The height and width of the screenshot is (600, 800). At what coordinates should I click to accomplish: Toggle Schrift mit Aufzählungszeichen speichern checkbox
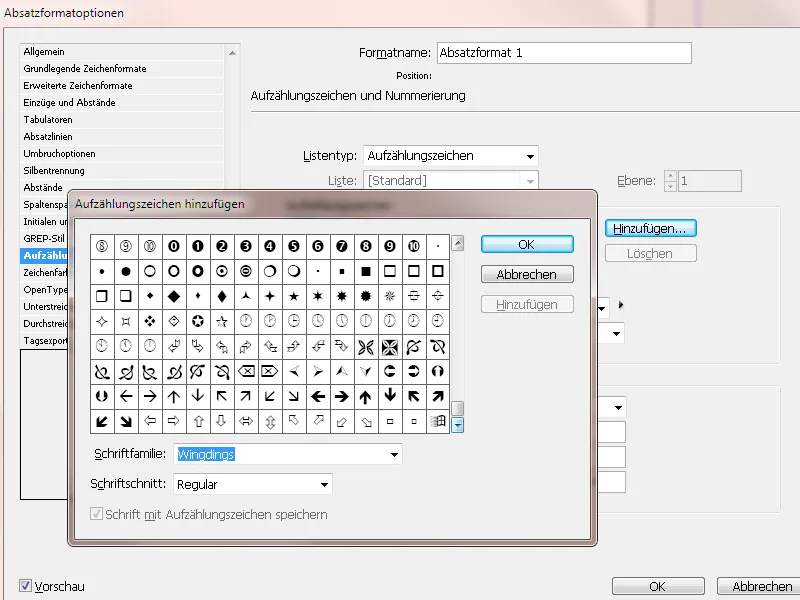tap(96, 513)
